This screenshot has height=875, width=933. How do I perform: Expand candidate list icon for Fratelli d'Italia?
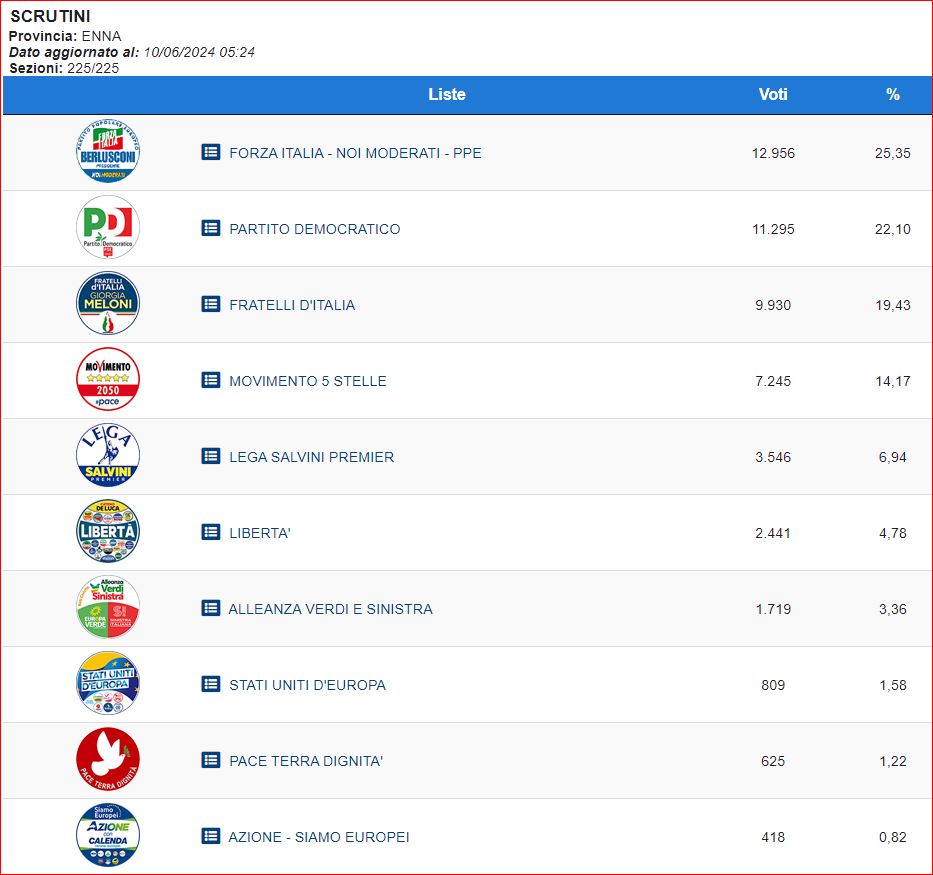coord(211,304)
